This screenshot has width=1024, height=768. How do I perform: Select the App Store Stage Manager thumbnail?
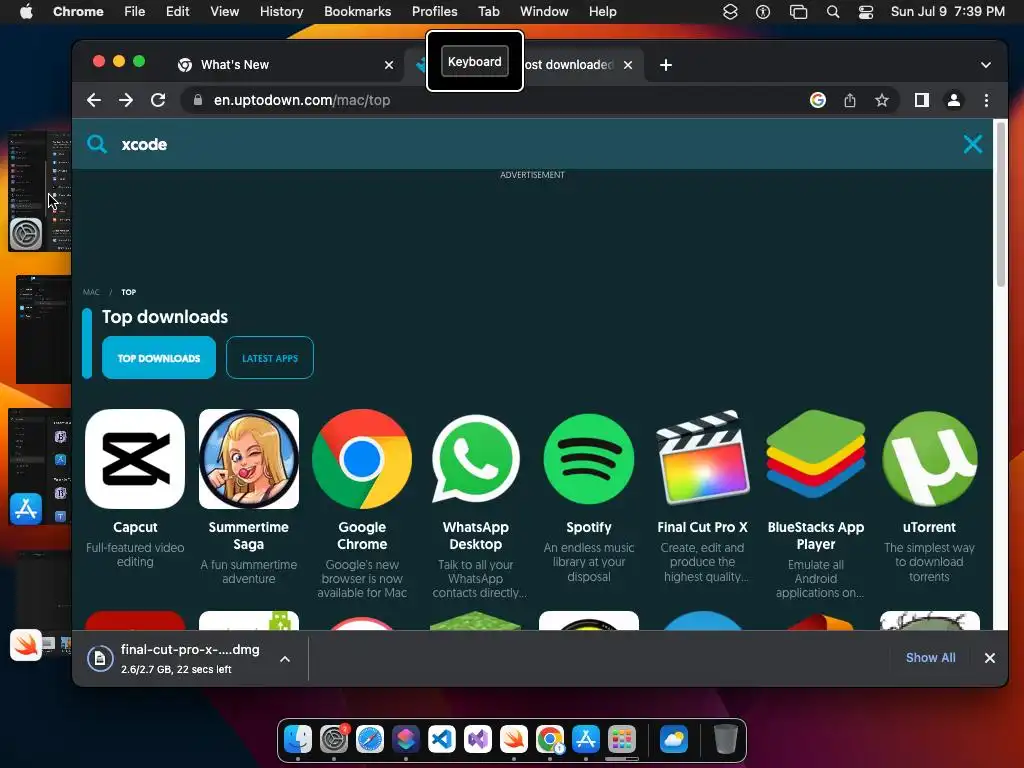39,467
